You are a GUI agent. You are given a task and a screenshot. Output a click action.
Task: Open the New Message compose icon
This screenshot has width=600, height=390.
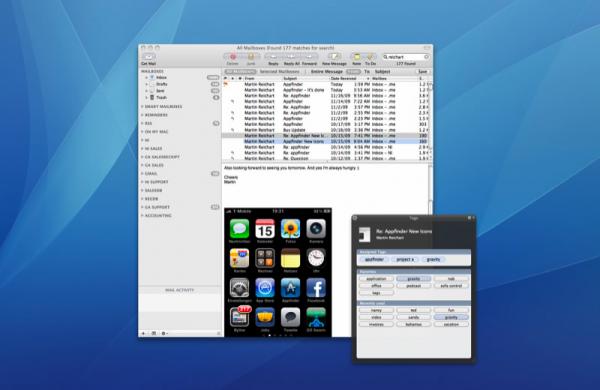click(x=334, y=57)
